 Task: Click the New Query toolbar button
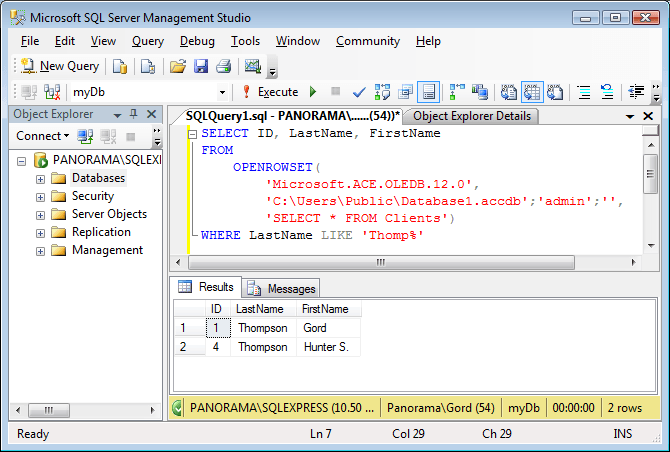click(60, 66)
